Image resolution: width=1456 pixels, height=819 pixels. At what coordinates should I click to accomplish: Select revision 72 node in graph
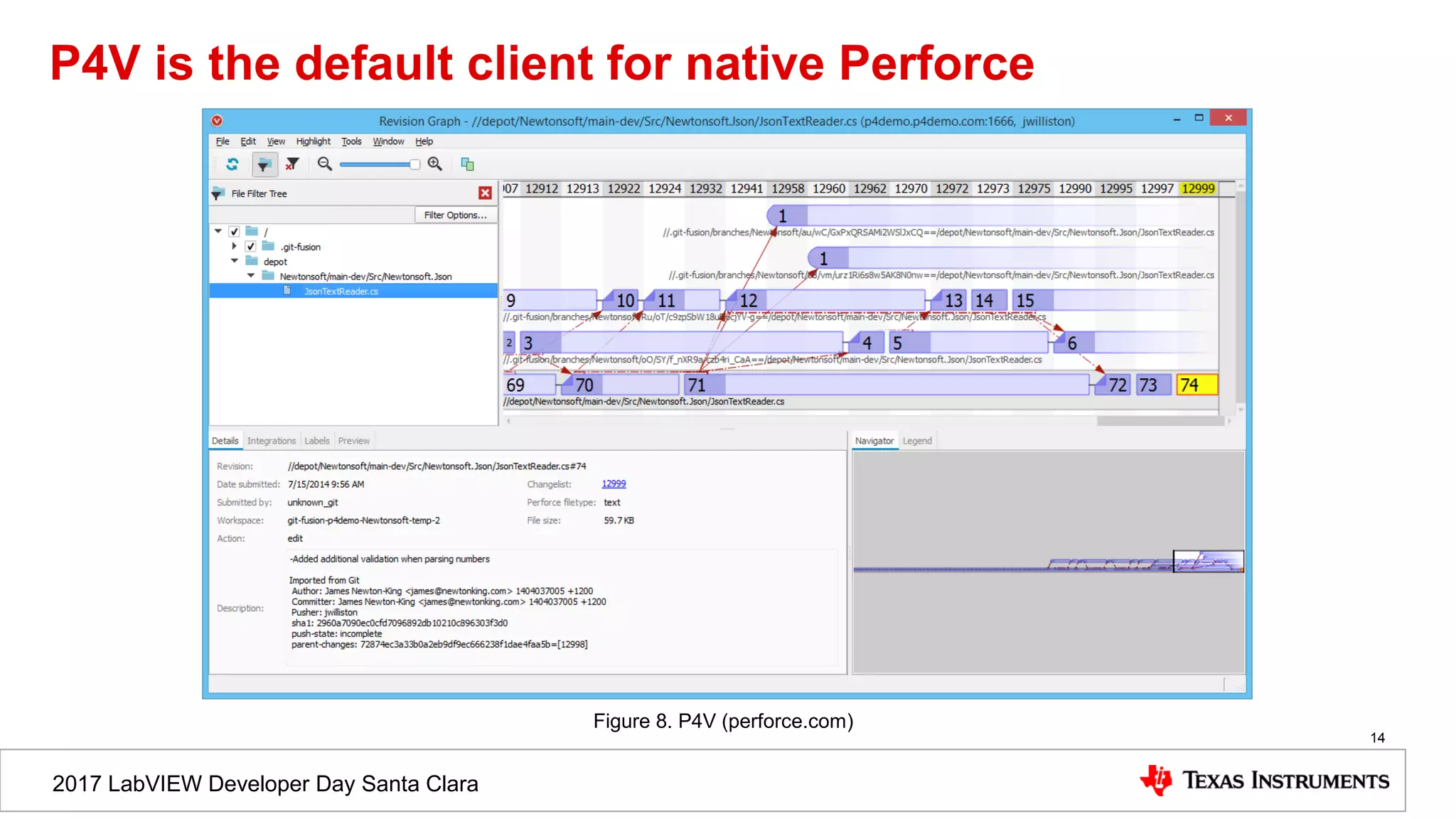coord(1114,385)
